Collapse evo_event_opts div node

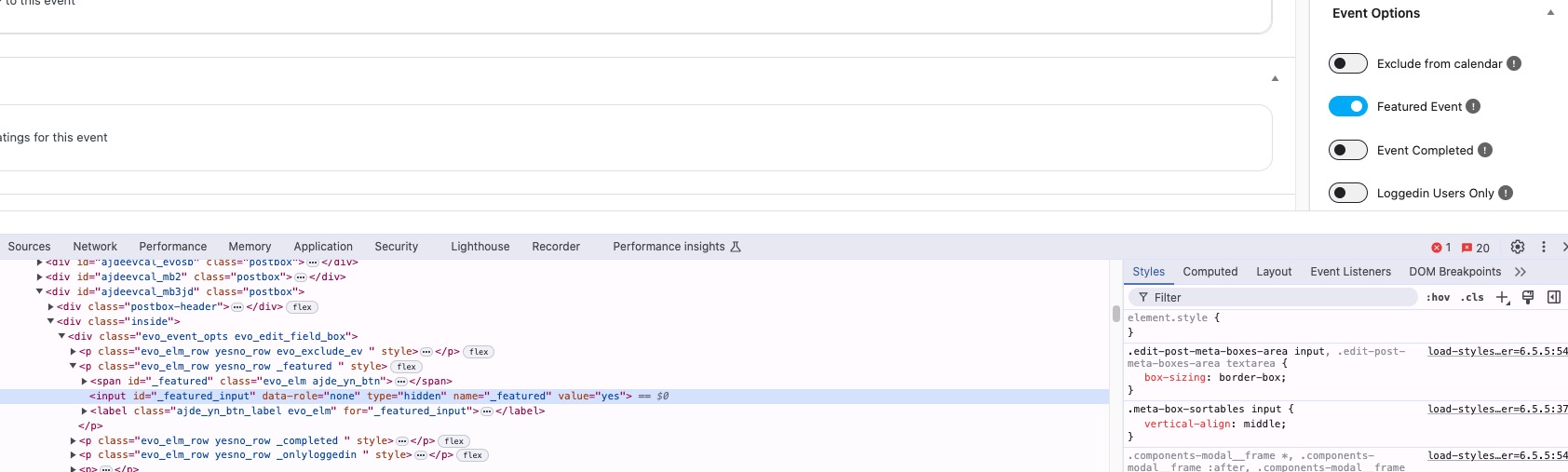coord(62,337)
